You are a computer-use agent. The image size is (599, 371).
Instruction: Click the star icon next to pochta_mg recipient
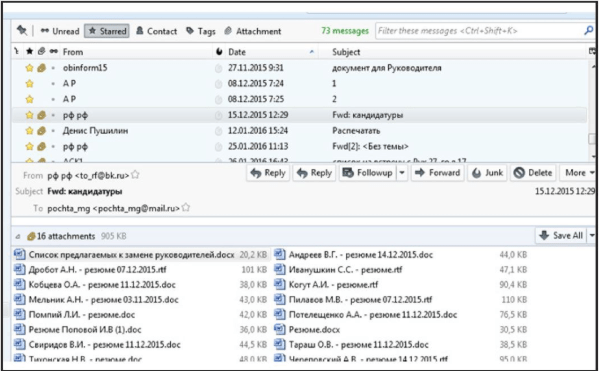click(x=186, y=208)
